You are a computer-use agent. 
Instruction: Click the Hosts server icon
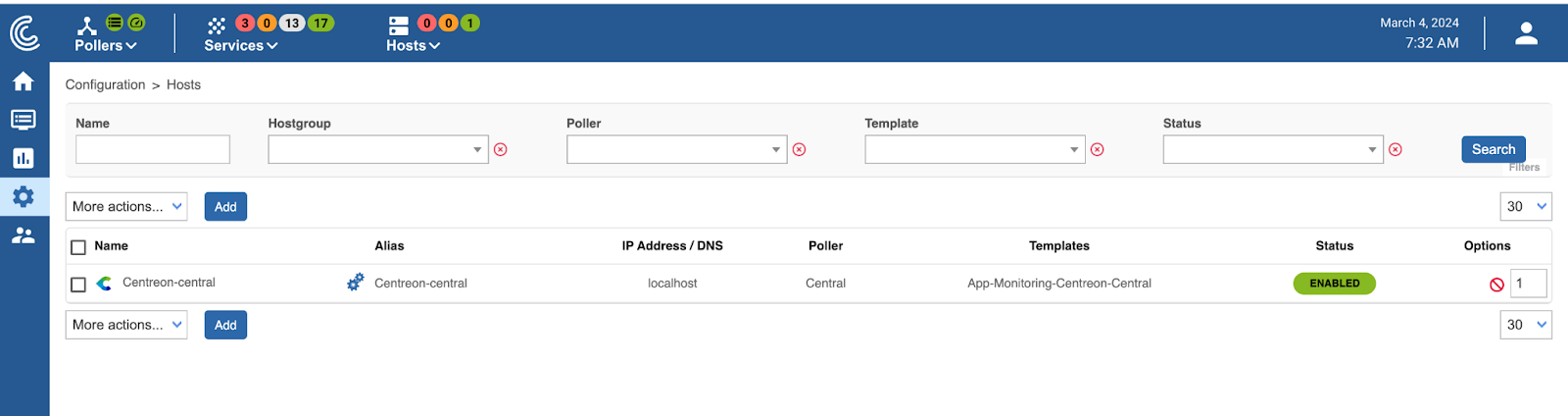click(398, 26)
